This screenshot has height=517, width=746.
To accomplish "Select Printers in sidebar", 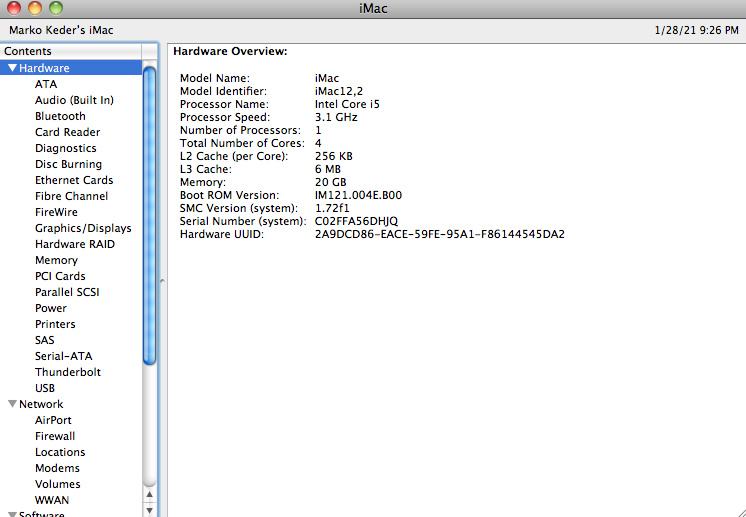I will pos(55,324).
